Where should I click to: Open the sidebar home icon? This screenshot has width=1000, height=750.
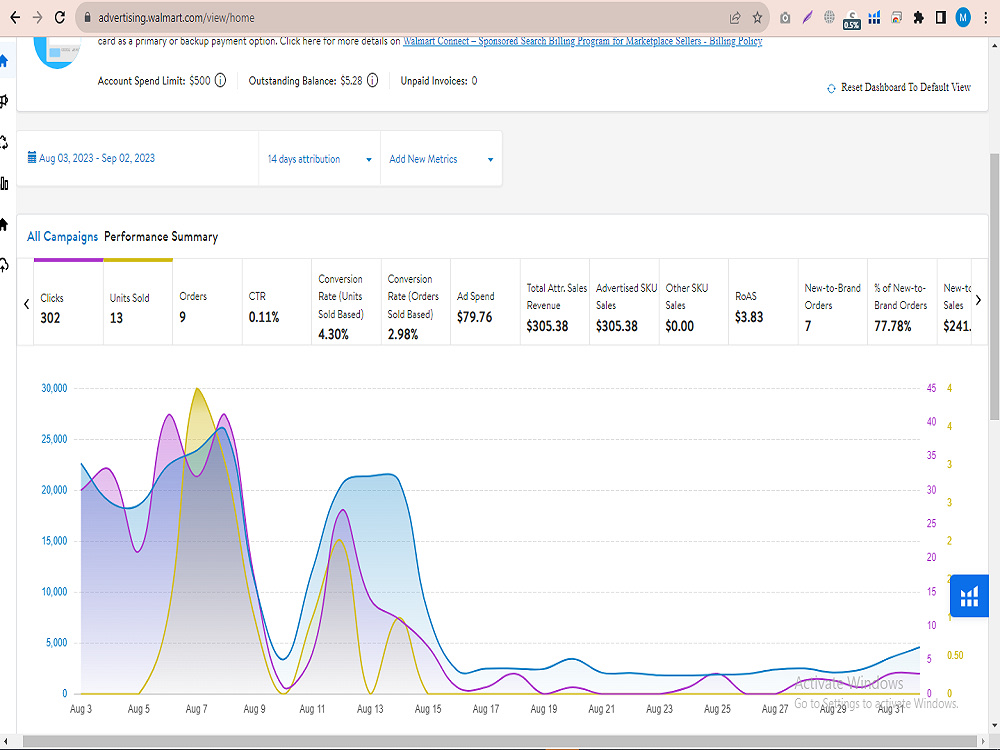click(x=4, y=61)
